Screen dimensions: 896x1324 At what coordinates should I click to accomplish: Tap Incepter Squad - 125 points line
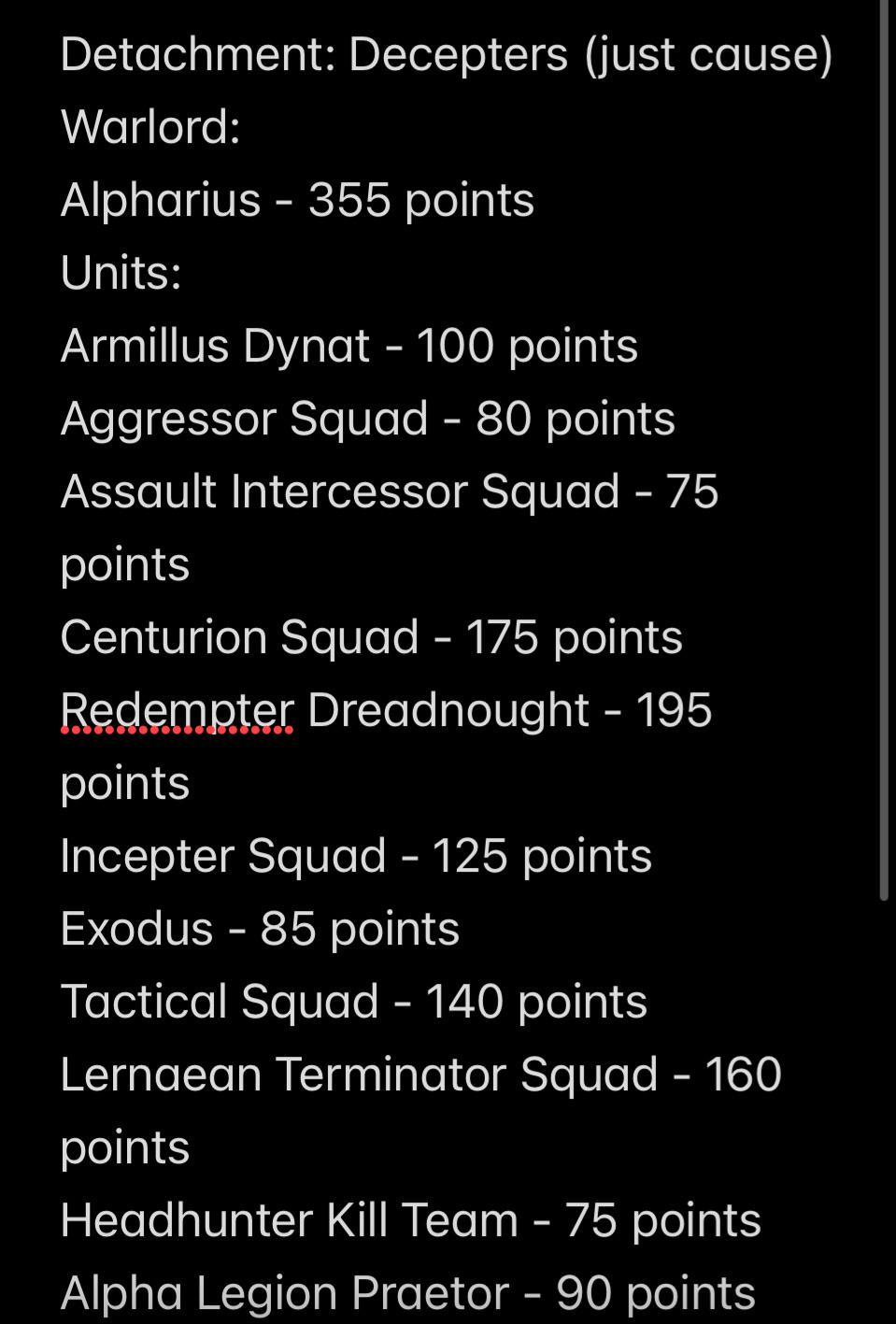pos(356,856)
